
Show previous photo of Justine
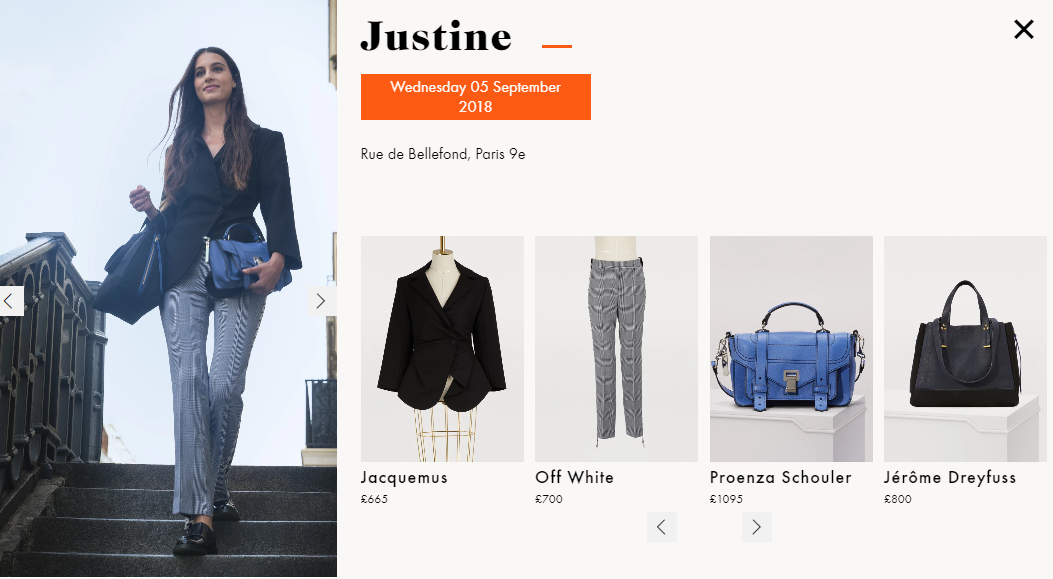coord(11,301)
